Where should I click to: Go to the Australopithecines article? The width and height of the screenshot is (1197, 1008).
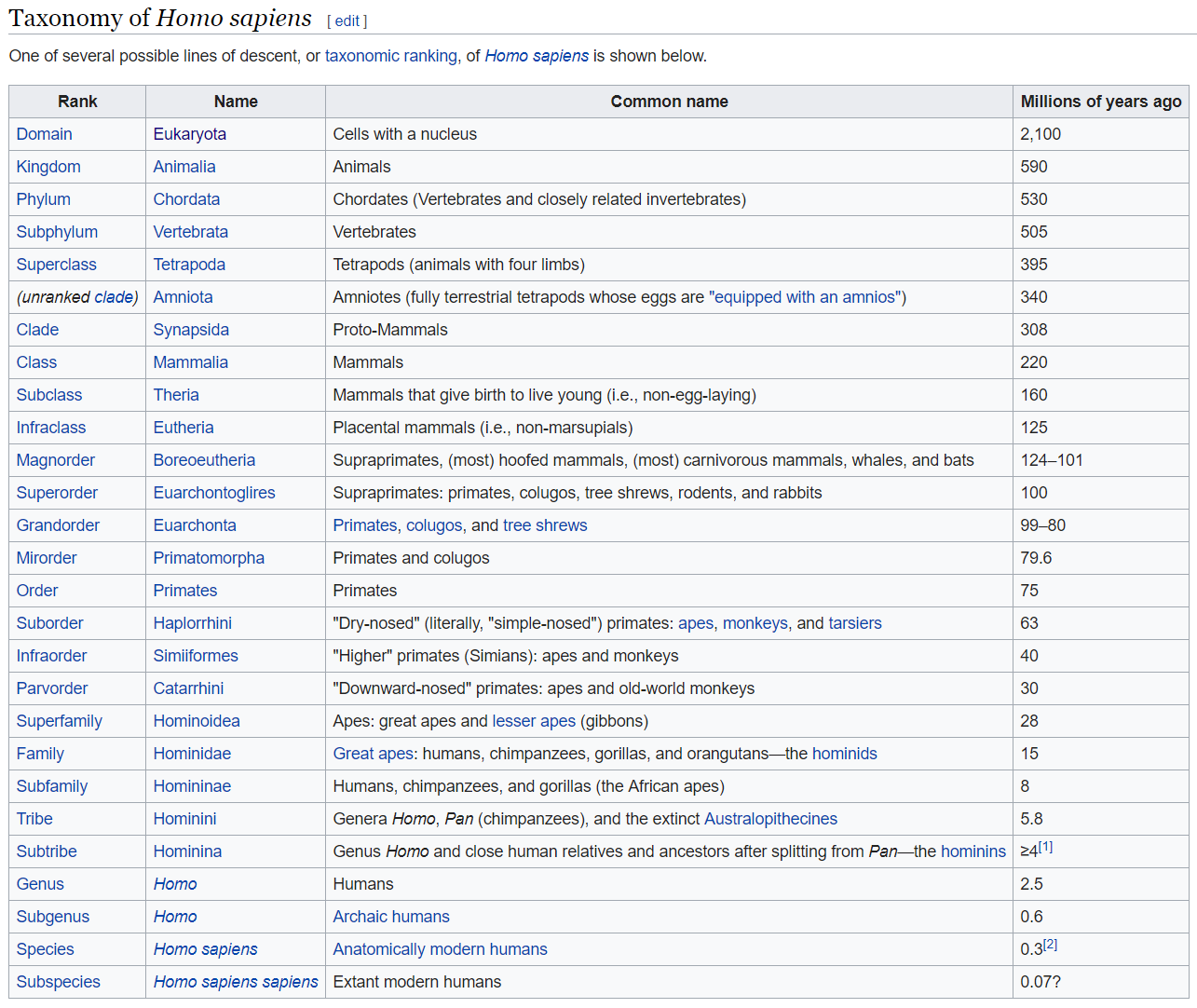pyautogui.click(x=770, y=819)
